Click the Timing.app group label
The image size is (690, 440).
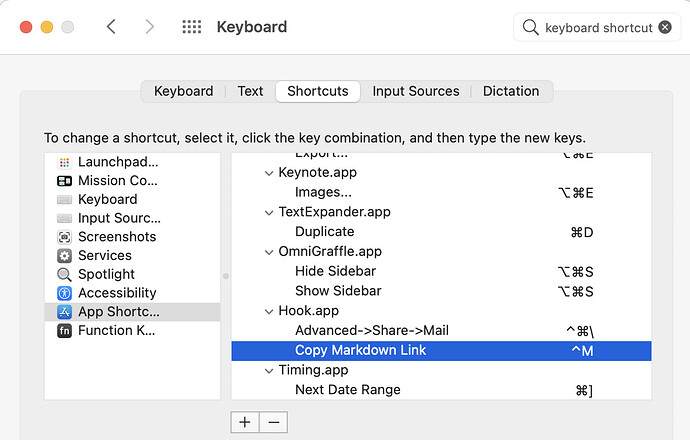coord(313,371)
